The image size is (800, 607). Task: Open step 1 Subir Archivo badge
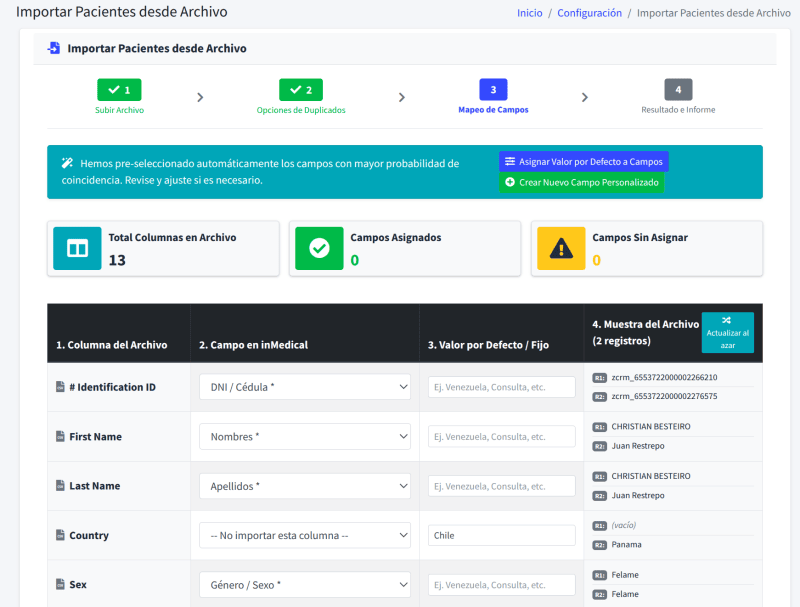119,90
